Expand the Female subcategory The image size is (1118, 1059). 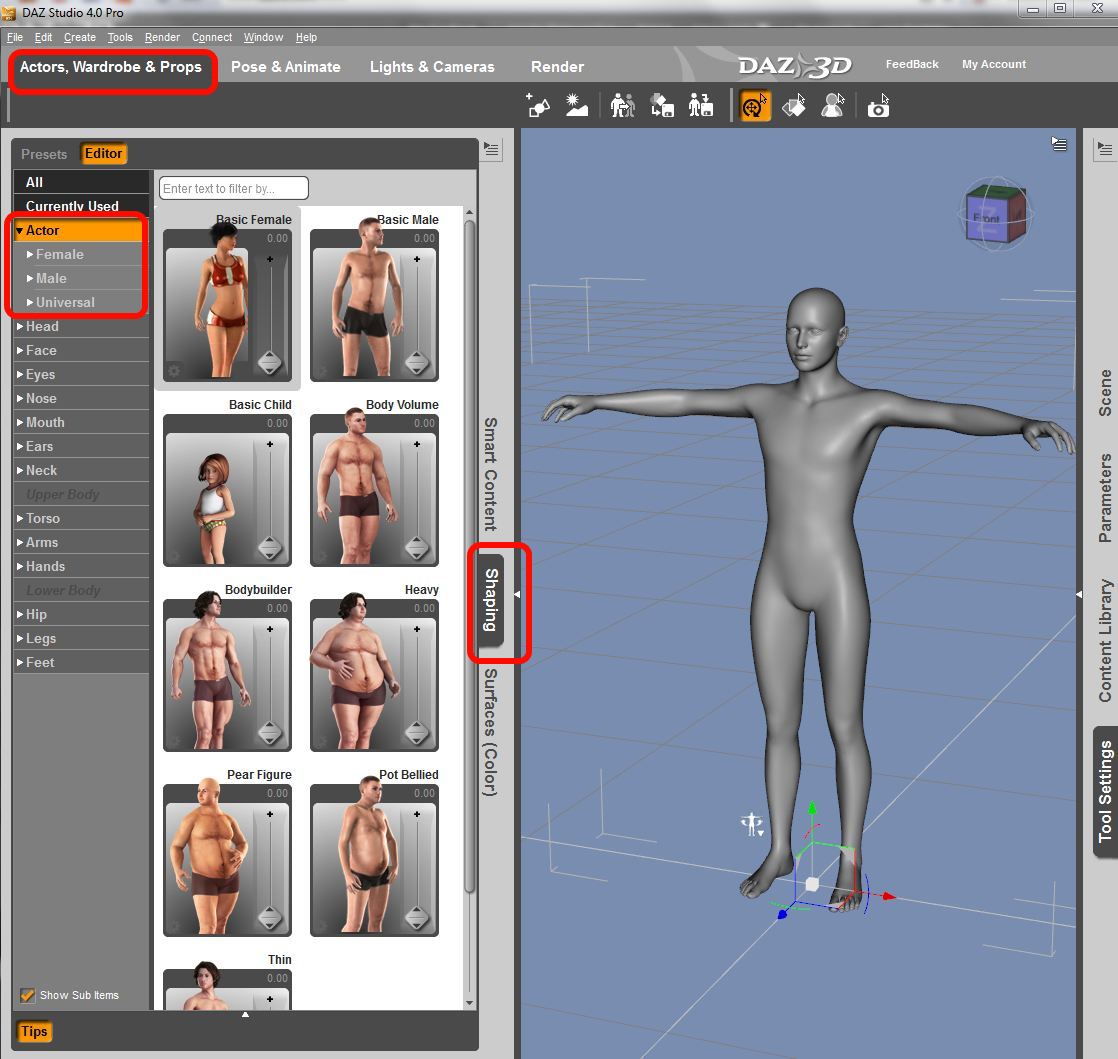coord(30,255)
